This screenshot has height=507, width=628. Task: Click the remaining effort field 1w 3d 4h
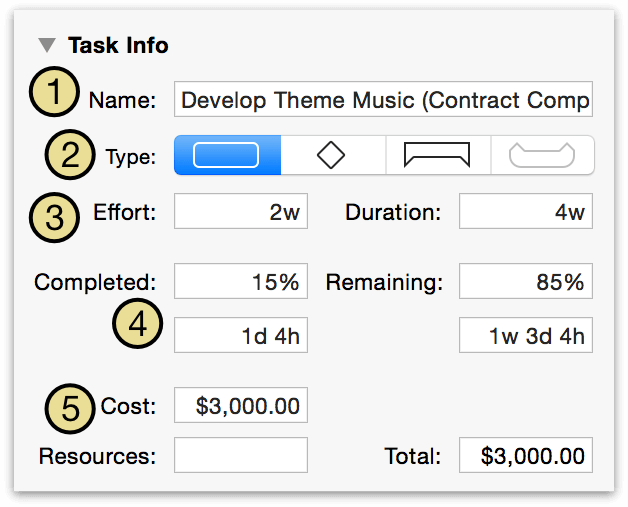[x=526, y=335]
